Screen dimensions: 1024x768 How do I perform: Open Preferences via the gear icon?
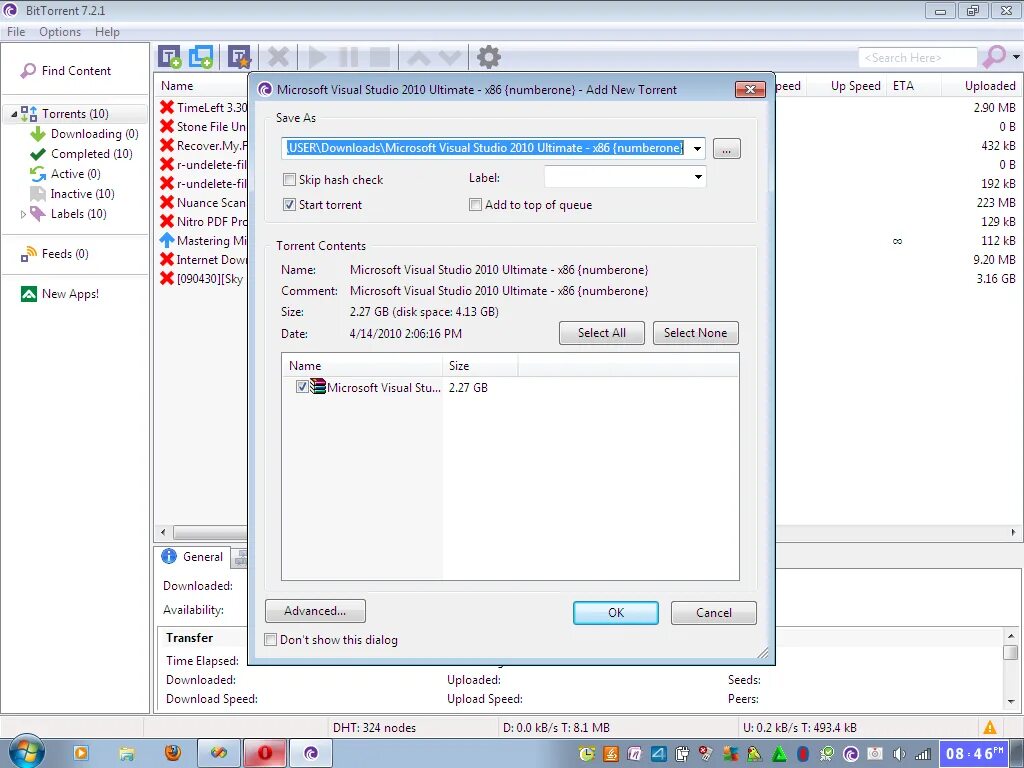tap(488, 57)
